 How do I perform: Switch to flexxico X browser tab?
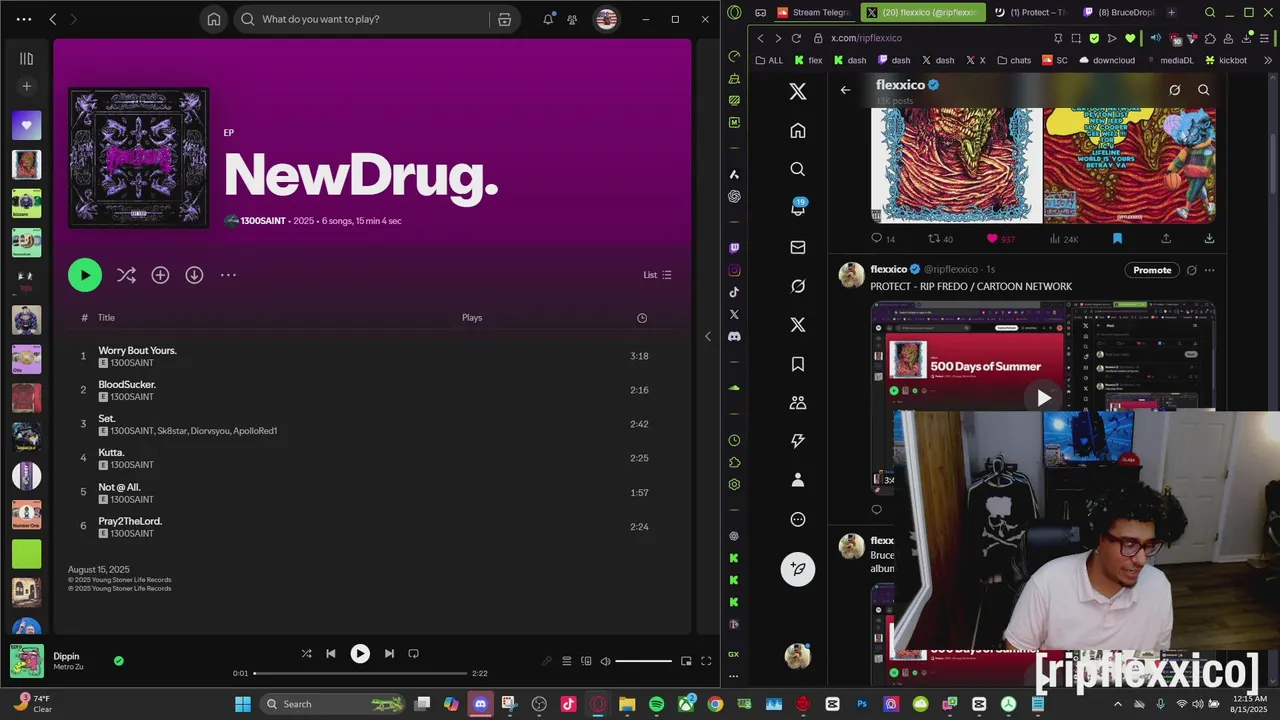922,12
